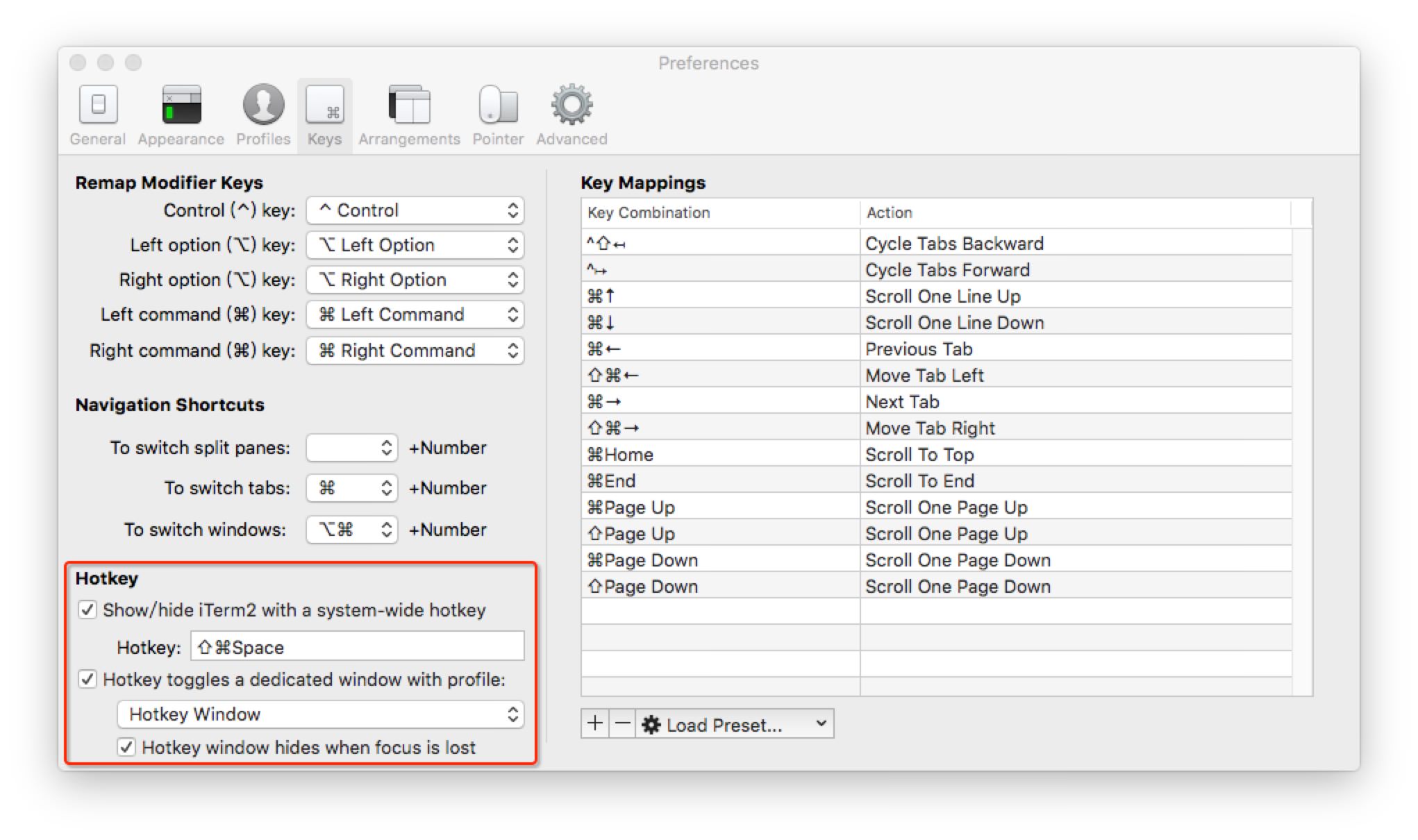Viewport: 1418px width, 840px height.
Task: Click the plus icon to add mapping
Action: (x=595, y=724)
